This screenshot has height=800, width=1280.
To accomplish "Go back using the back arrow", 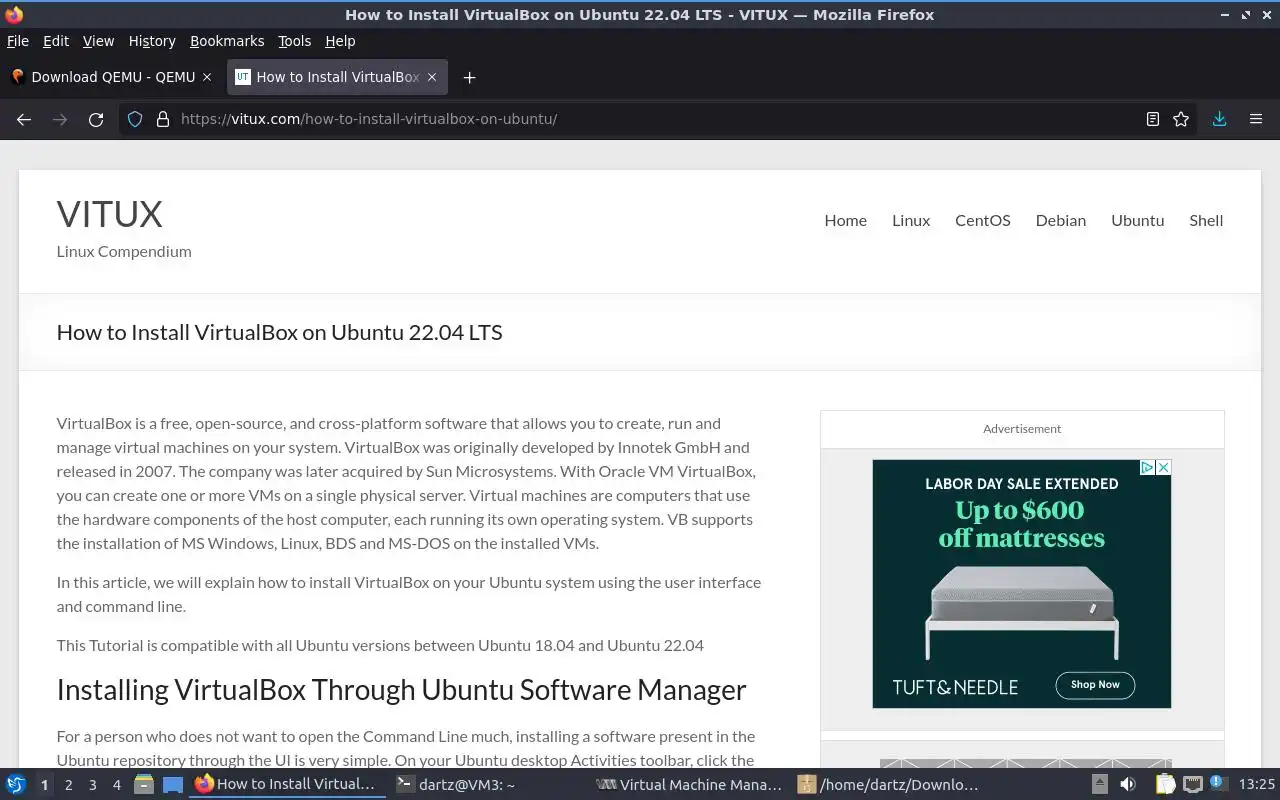I will (x=24, y=119).
